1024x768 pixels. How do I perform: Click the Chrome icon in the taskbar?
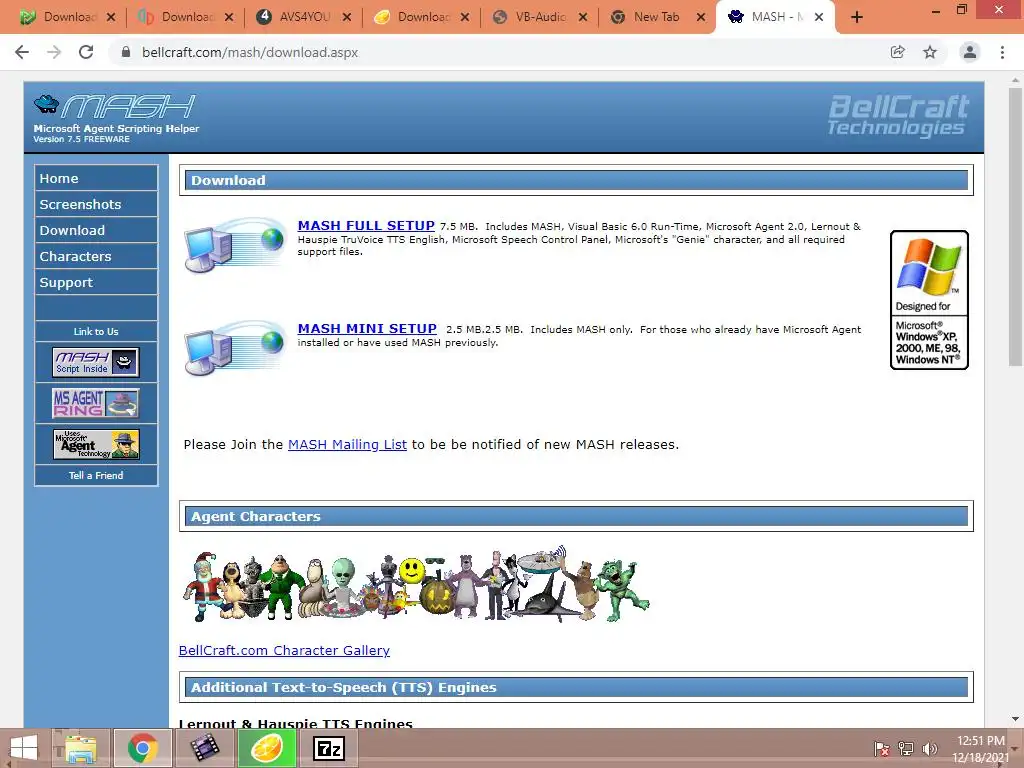pos(142,748)
